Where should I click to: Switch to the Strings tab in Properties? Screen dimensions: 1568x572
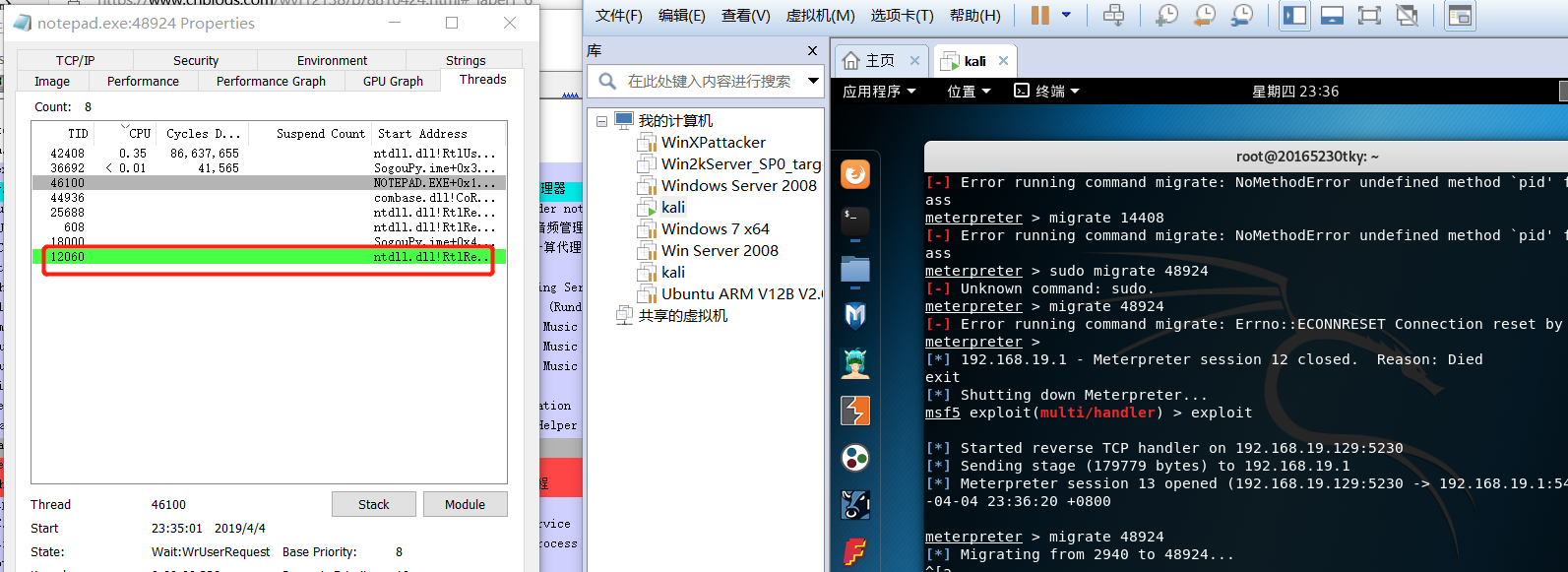(466, 60)
